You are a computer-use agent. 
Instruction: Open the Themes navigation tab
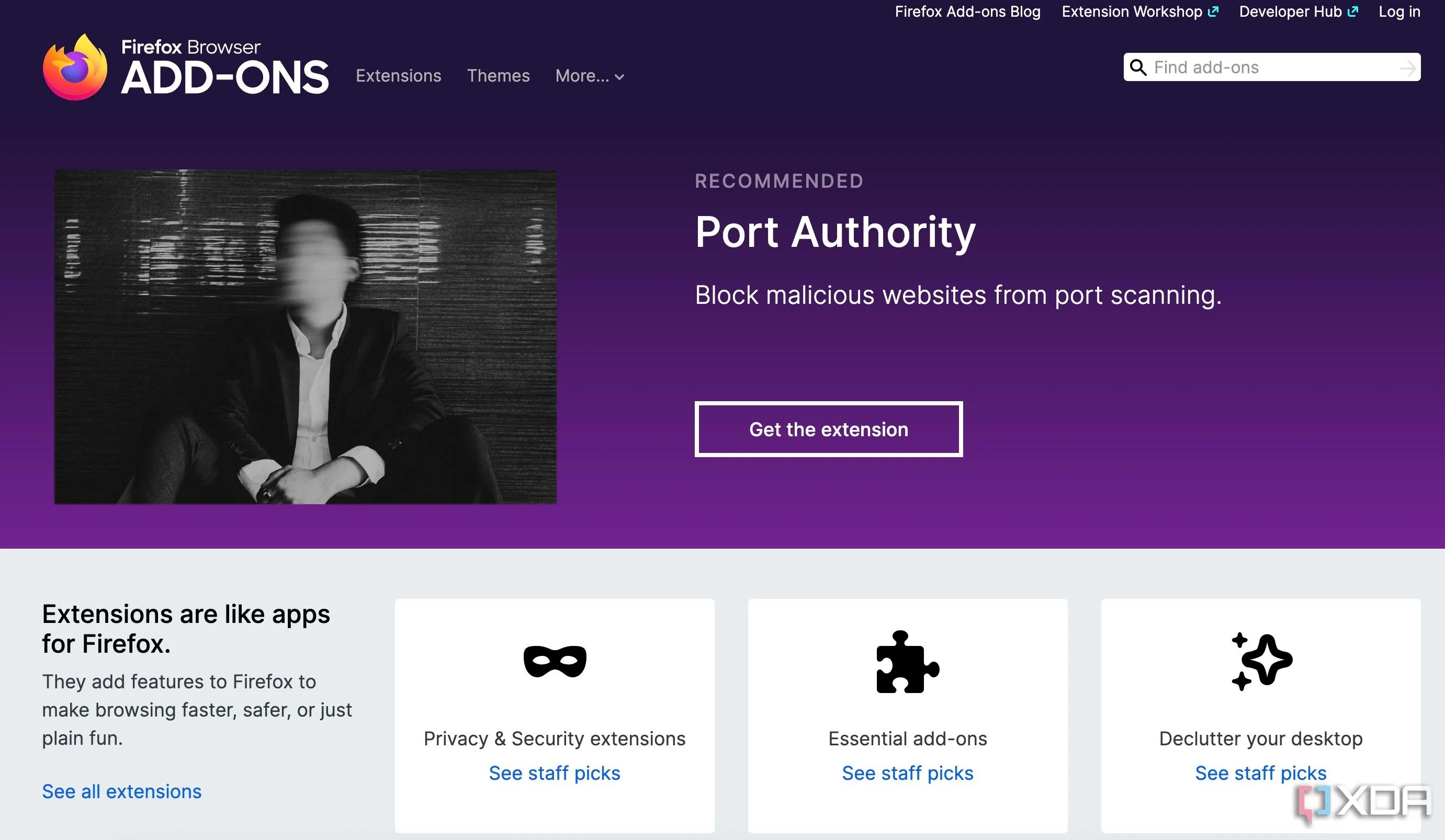[498, 76]
